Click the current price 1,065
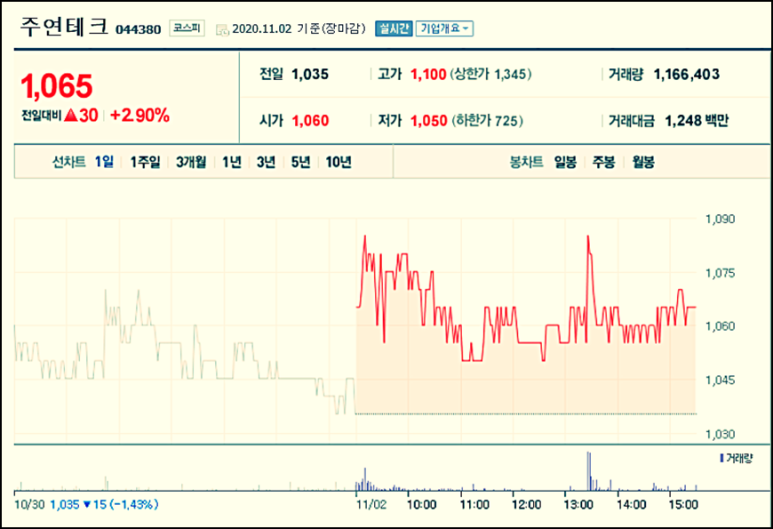Screen dimensions: 773x529 coord(56,86)
